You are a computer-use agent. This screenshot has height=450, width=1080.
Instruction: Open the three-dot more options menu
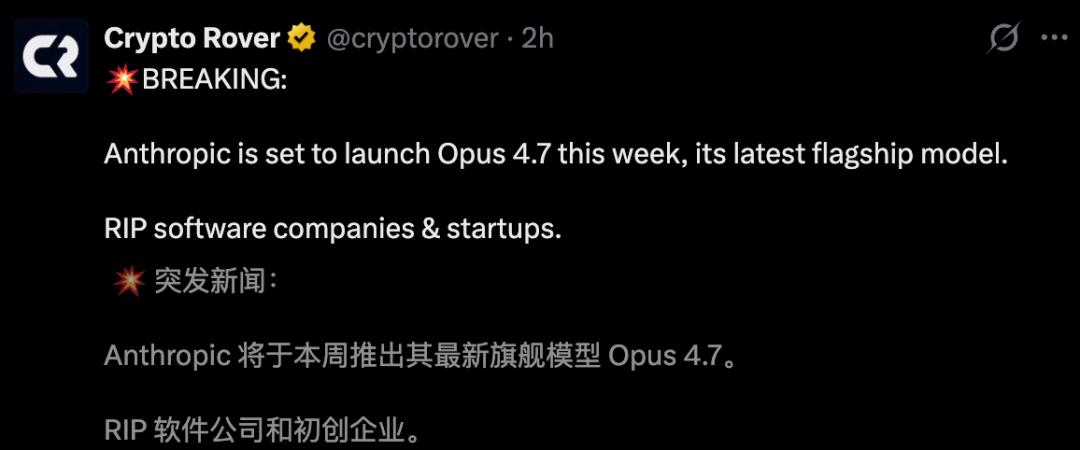(x=1054, y=39)
